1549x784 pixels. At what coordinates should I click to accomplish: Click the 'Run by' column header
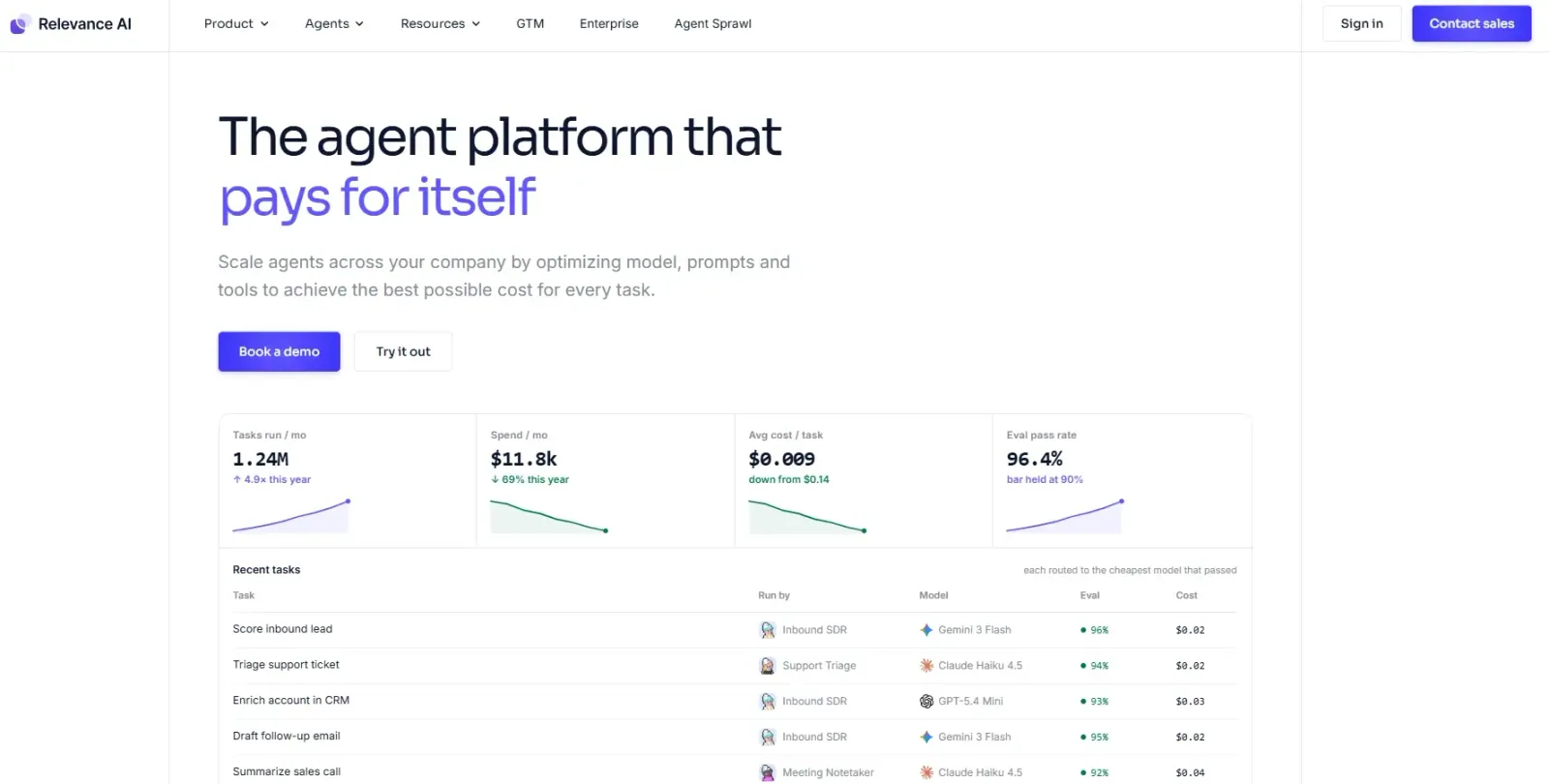774,596
